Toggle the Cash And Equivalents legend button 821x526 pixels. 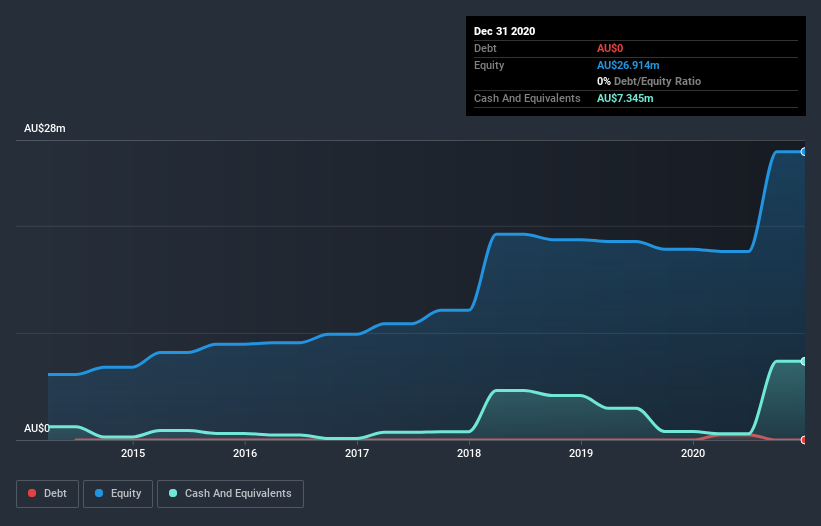pyautogui.click(x=230, y=494)
